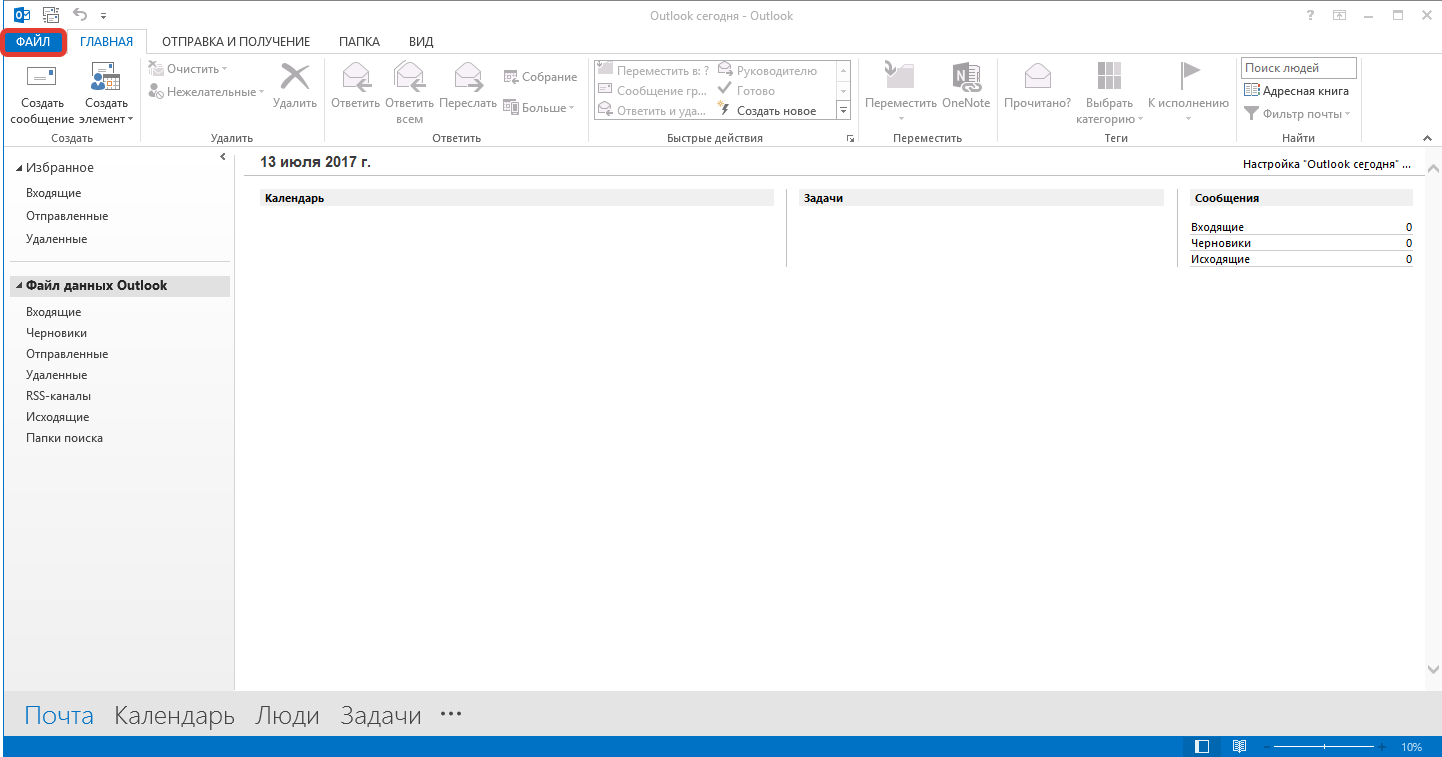Click the Categorize (Выбрать категорию) icon
The width and height of the screenshot is (1442, 757).
(x=1109, y=77)
